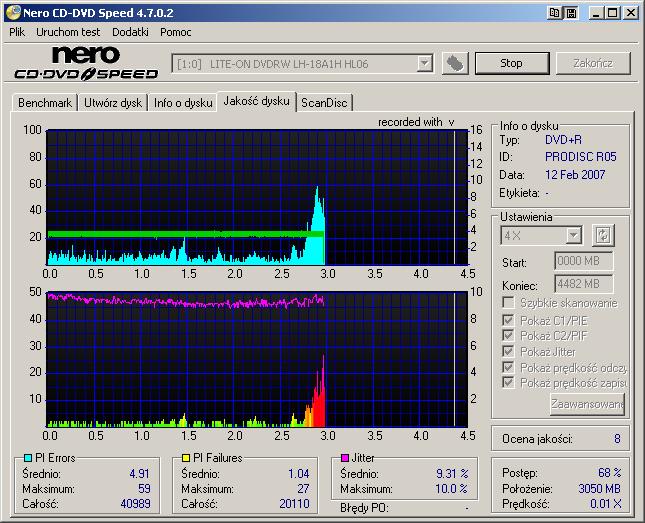Toggle the Pokaż prędkość odczytu checkbox

[x=508, y=367]
